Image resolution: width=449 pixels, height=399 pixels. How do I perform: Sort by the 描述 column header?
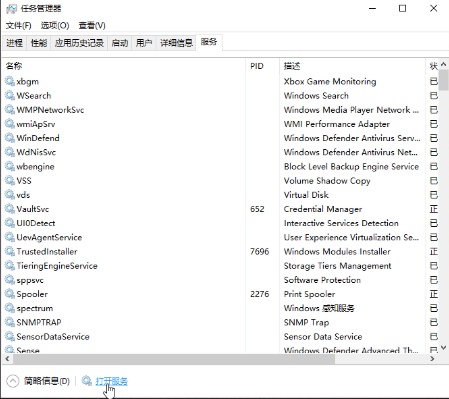353,66
